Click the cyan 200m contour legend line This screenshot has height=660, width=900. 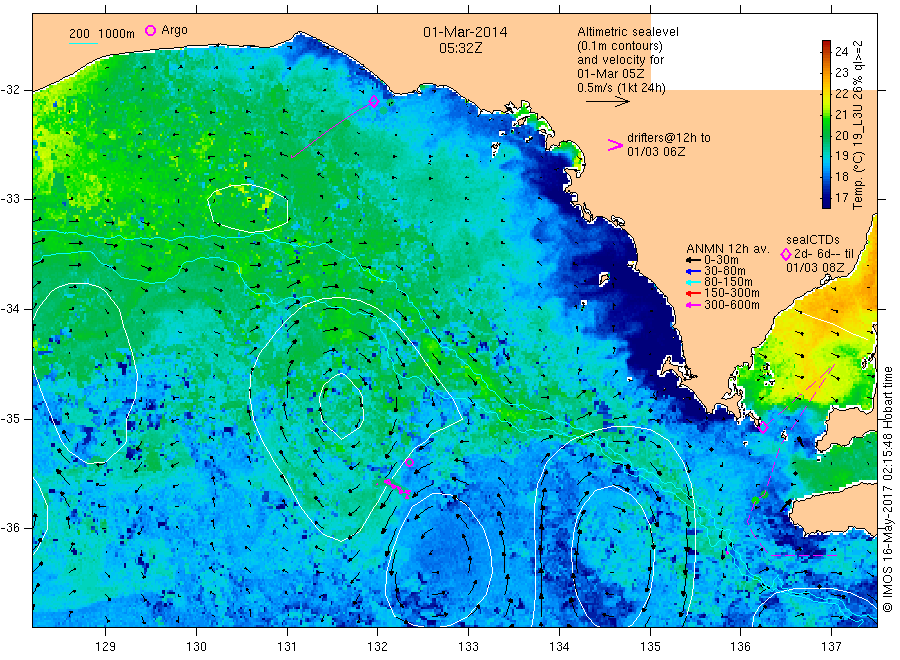(x=83, y=43)
